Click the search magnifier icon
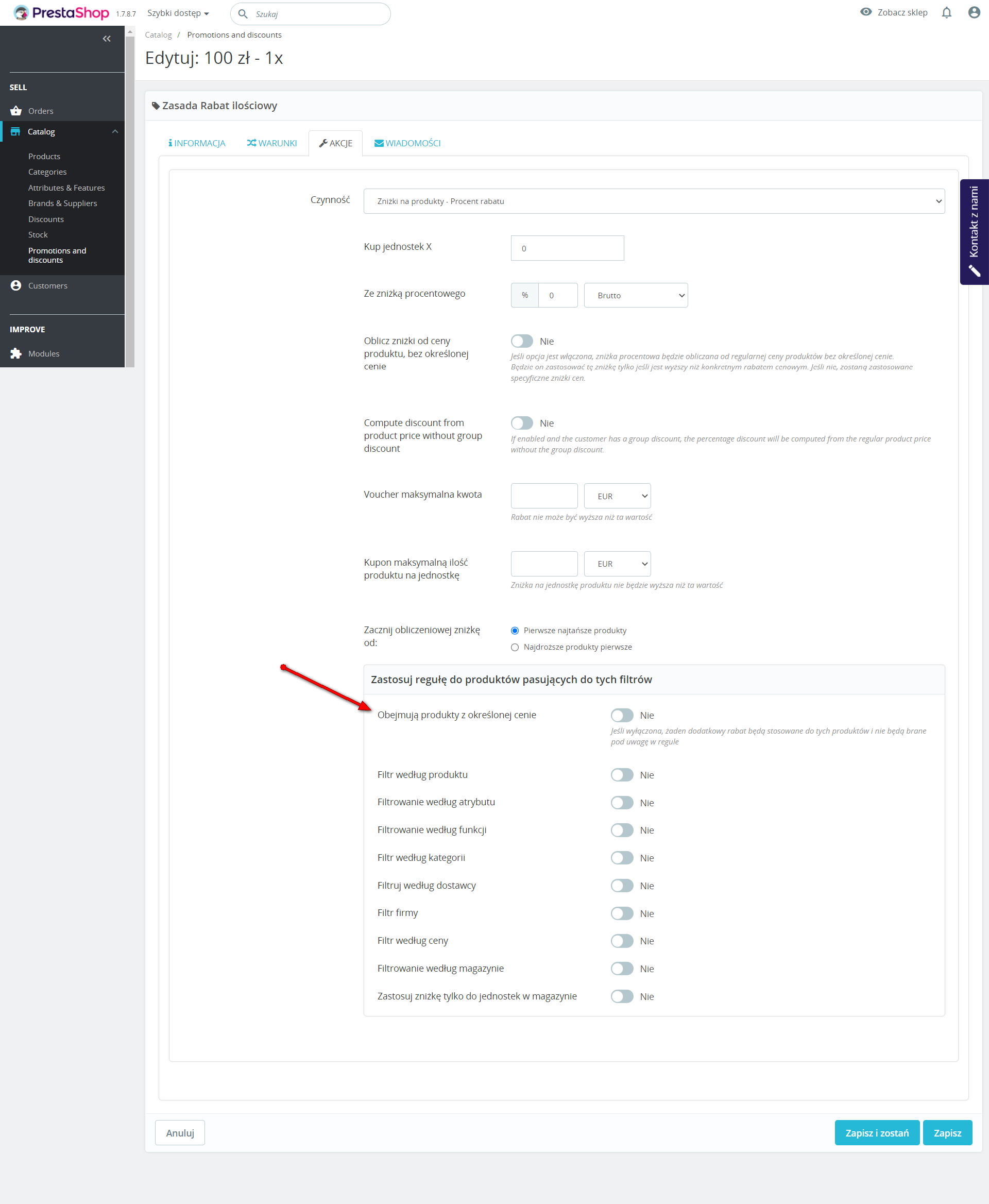This screenshot has width=989, height=1204. (243, 14)
